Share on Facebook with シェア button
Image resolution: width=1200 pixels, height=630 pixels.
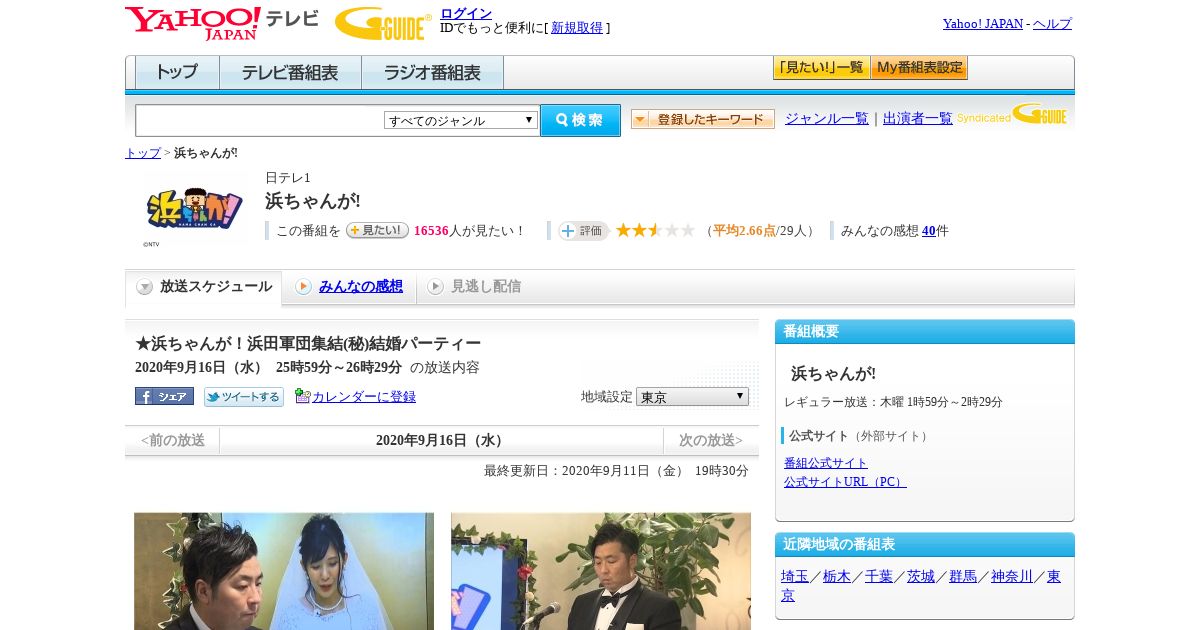164,396
